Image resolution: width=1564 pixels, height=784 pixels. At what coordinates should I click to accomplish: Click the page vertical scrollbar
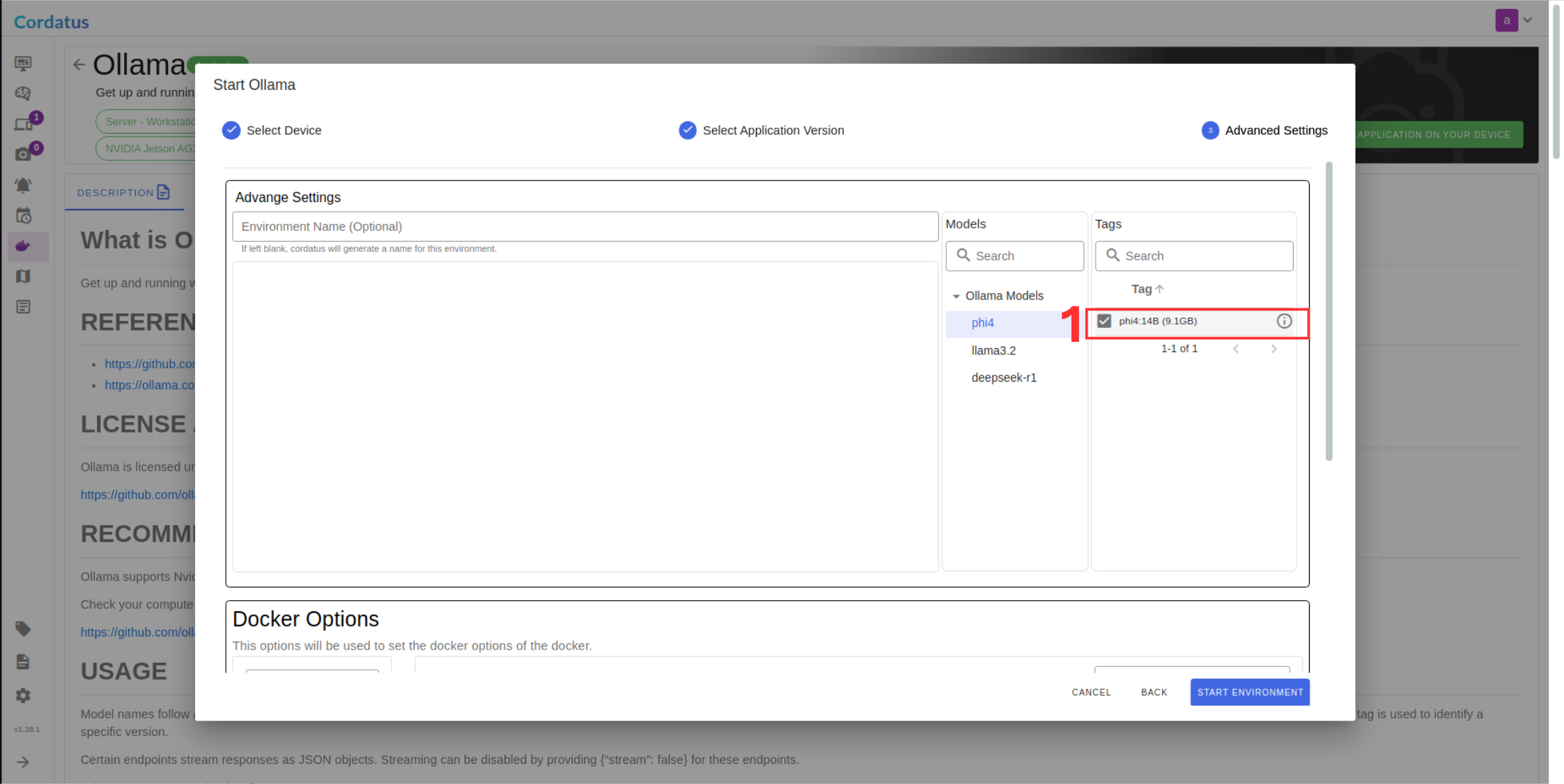coord(1556,82)
